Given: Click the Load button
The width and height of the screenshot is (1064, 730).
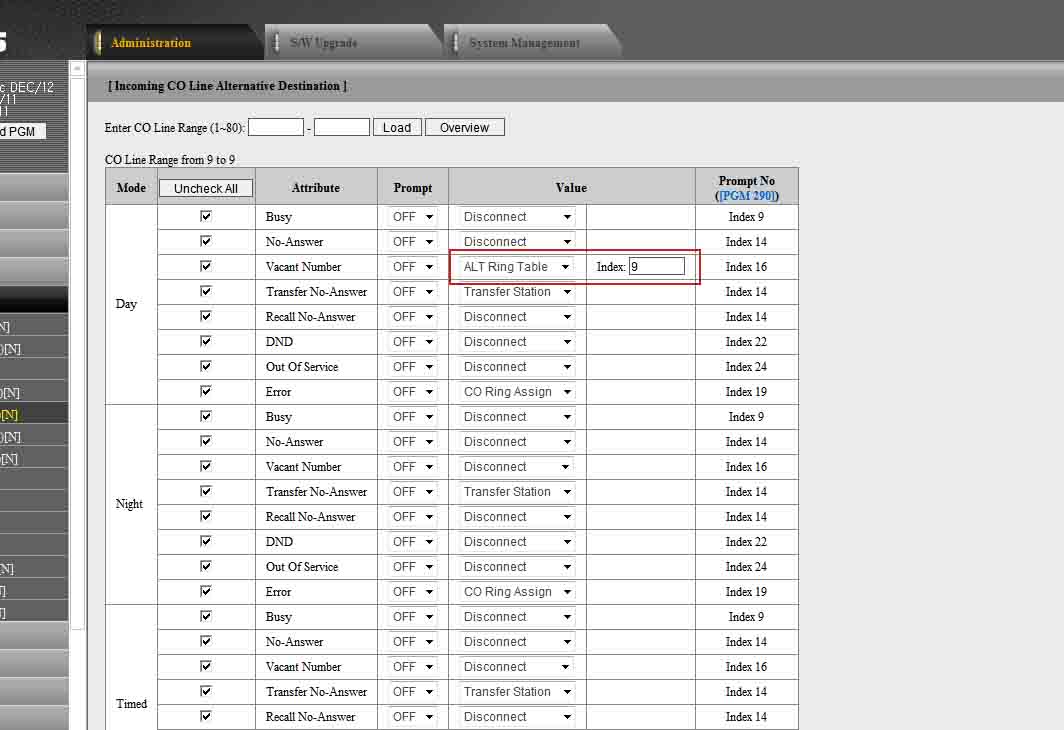Looking at the screenshot, I should click(397, 127).
